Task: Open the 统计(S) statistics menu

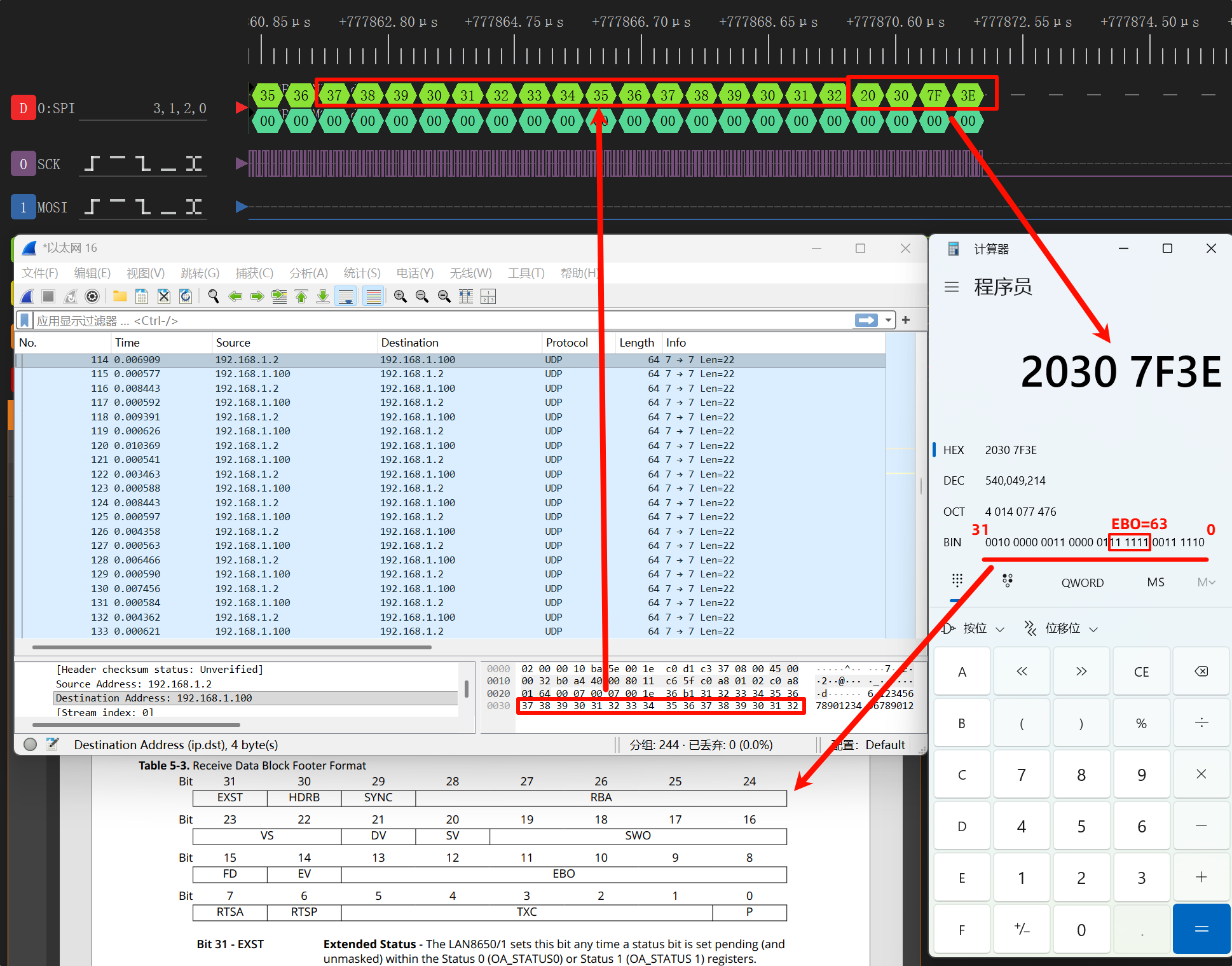Action: tap(361, 273)
